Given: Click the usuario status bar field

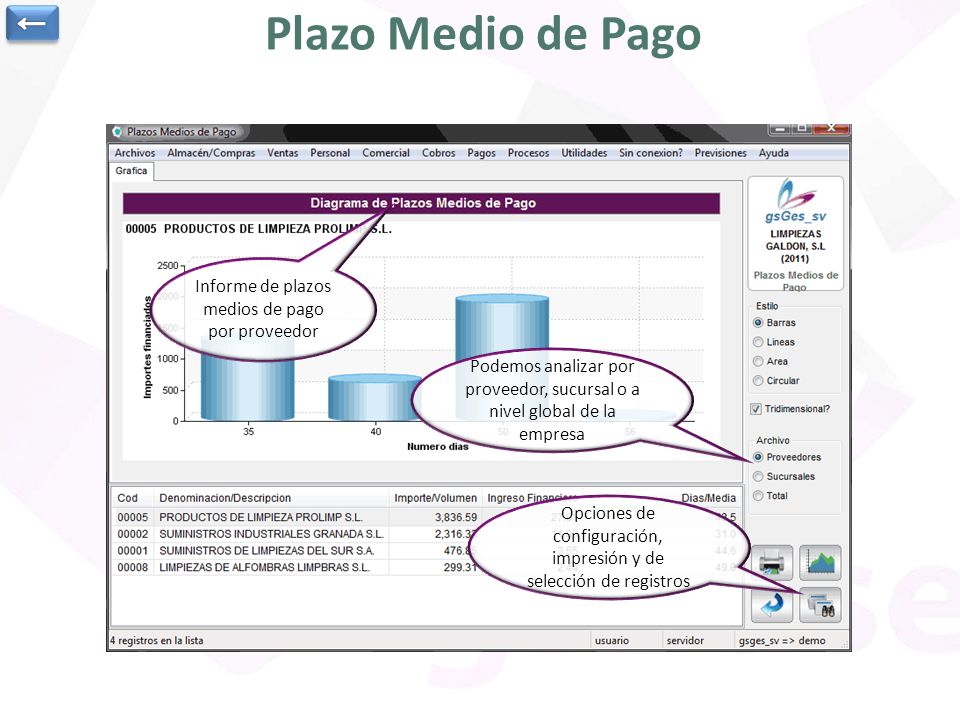Looking at the screenshot, I should [x=612, y=640].
